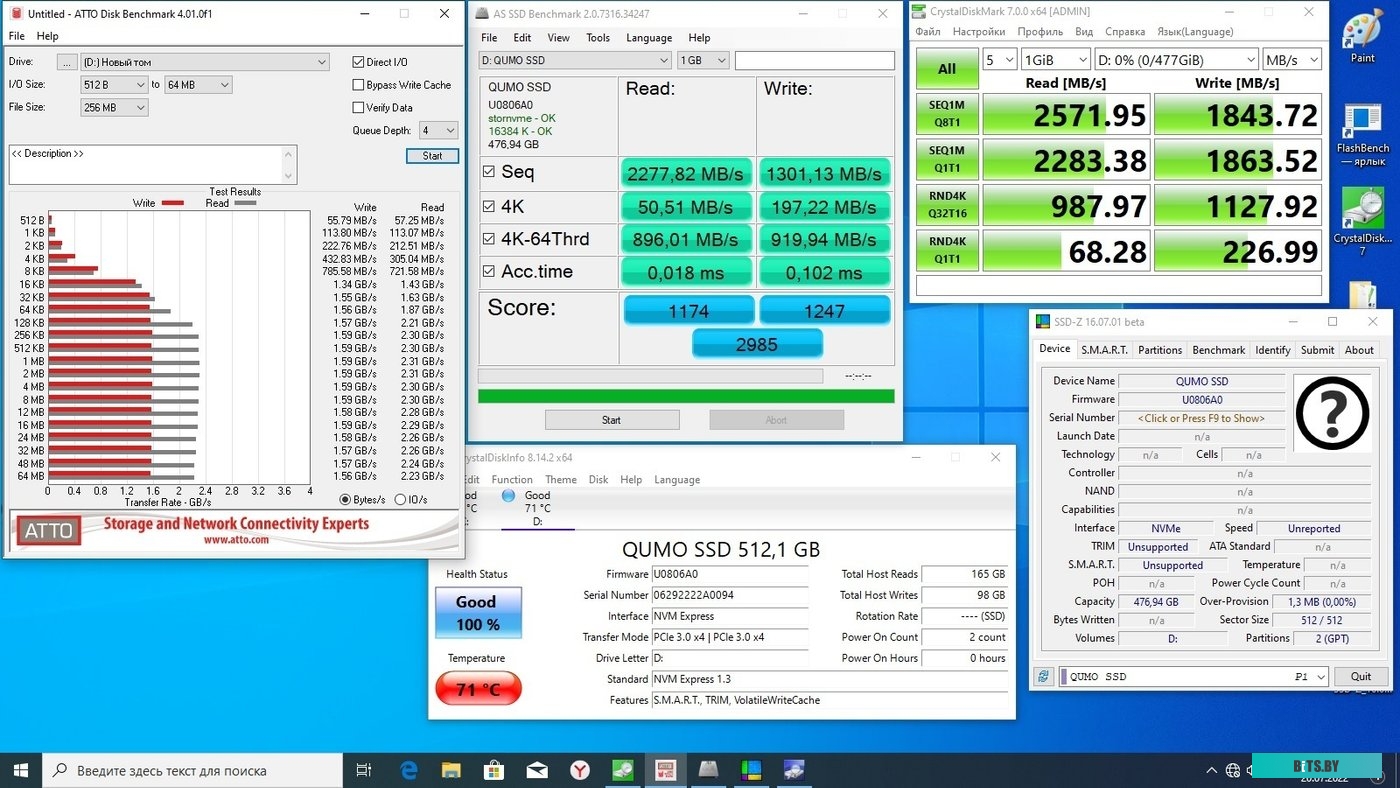Select the CrystalDiskInfo D: disk status icon
The height and width of the screenshot is (788, 1400).
508,495
